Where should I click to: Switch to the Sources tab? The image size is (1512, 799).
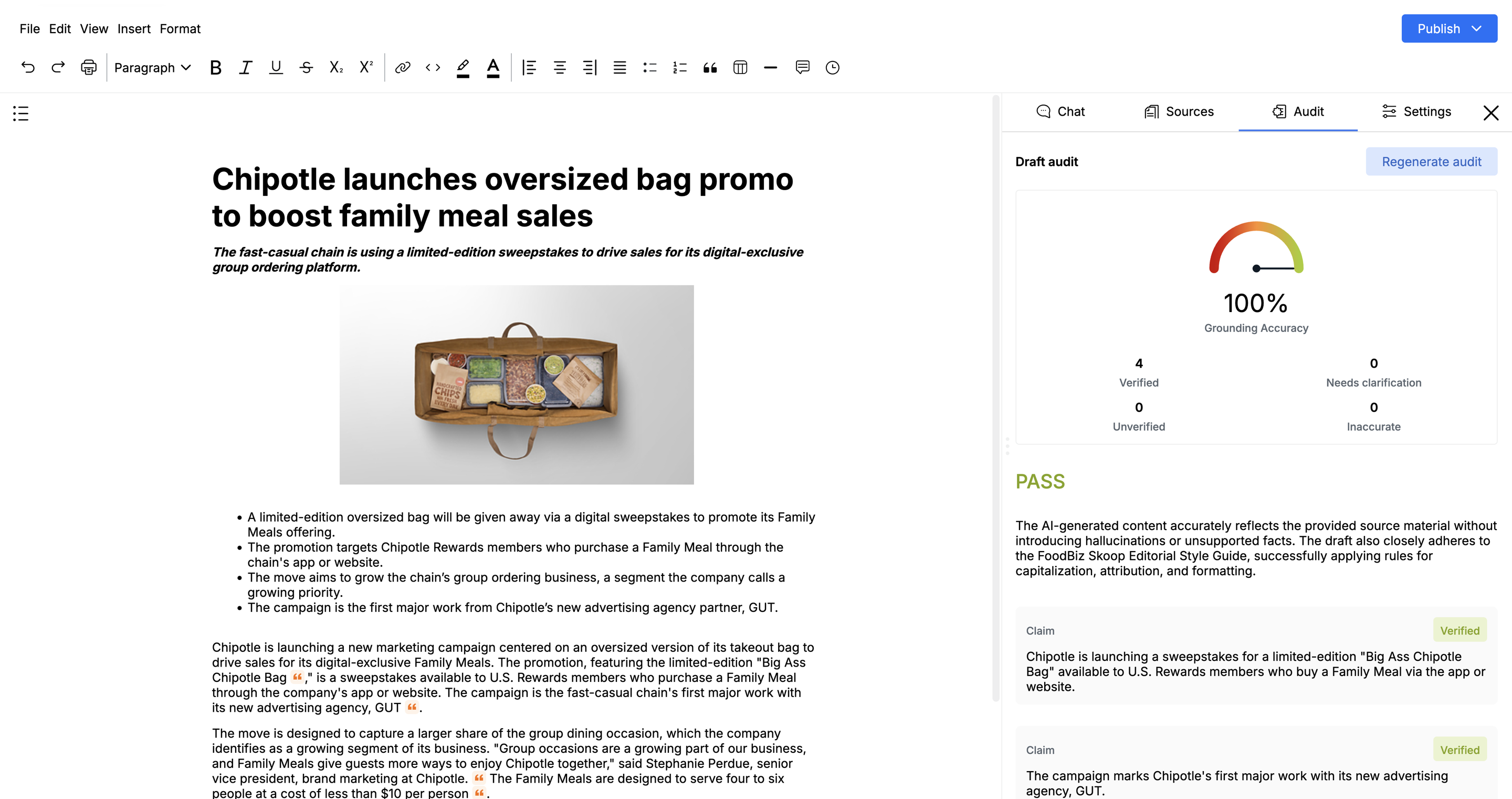tap(1179, 111)
